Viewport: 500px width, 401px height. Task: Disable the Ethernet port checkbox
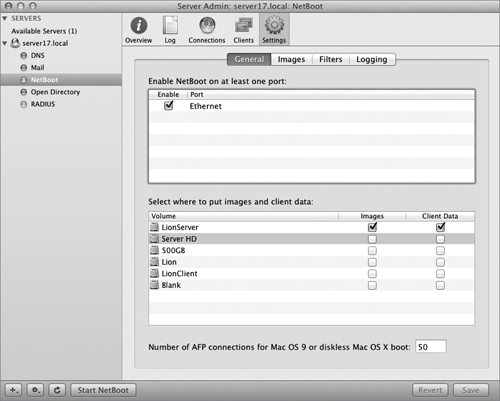(169, 106)
